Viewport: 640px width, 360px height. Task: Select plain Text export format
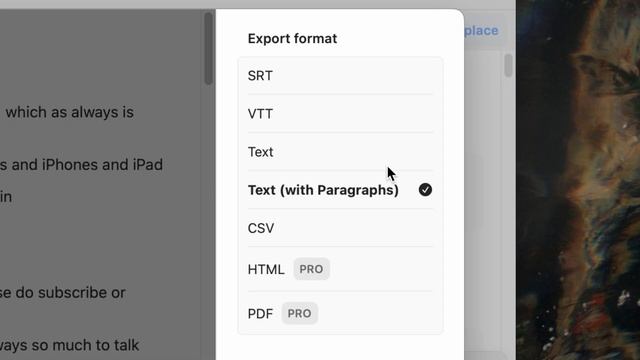(x=340, y=152)
